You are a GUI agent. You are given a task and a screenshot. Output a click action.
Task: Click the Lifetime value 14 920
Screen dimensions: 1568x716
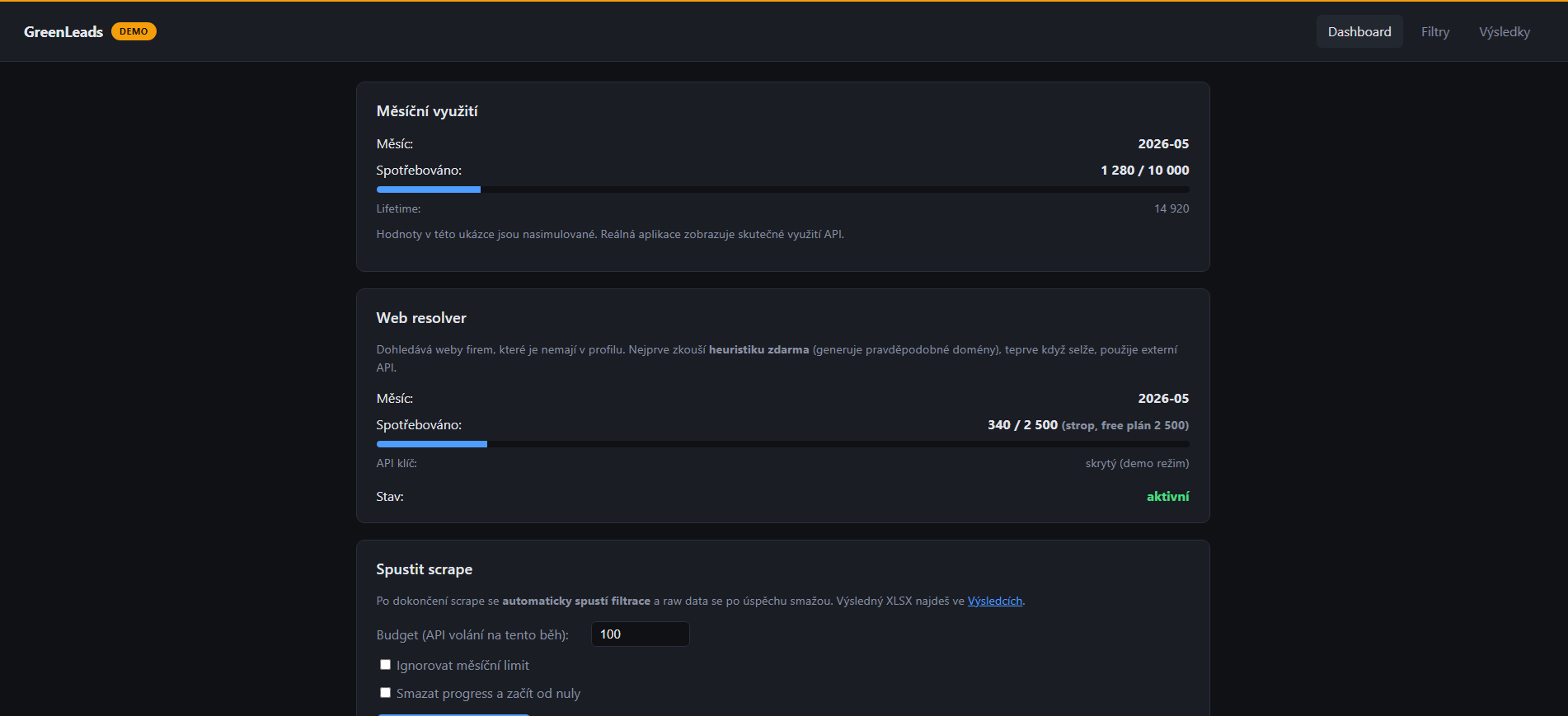point(1171,208)
